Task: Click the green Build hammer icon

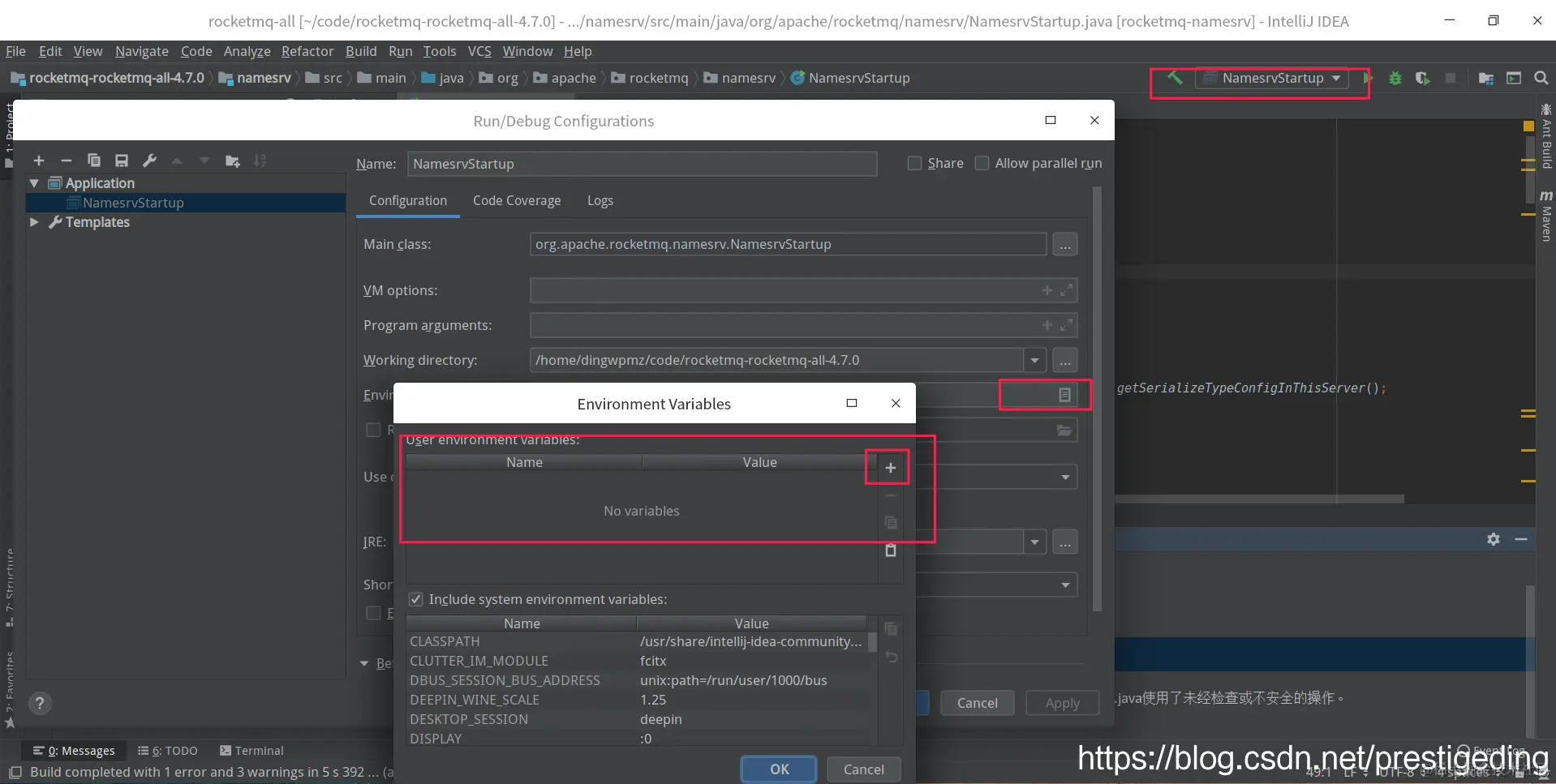Action: point(1175,78)
